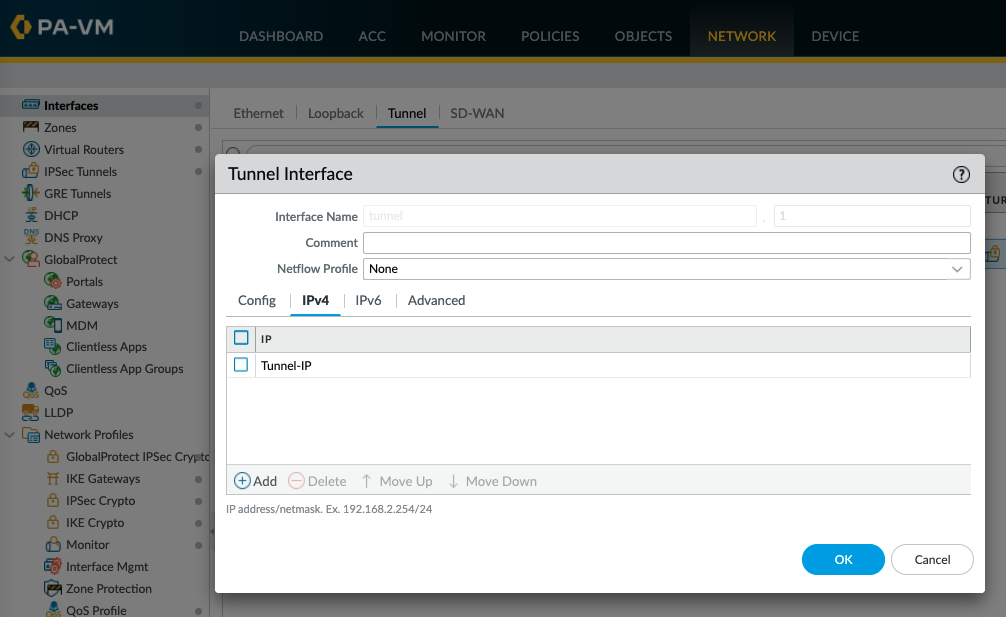Click the Interface Mgmt icon
The height and width of the screenshot is (617, 1006).
click(x=53, y=566)
